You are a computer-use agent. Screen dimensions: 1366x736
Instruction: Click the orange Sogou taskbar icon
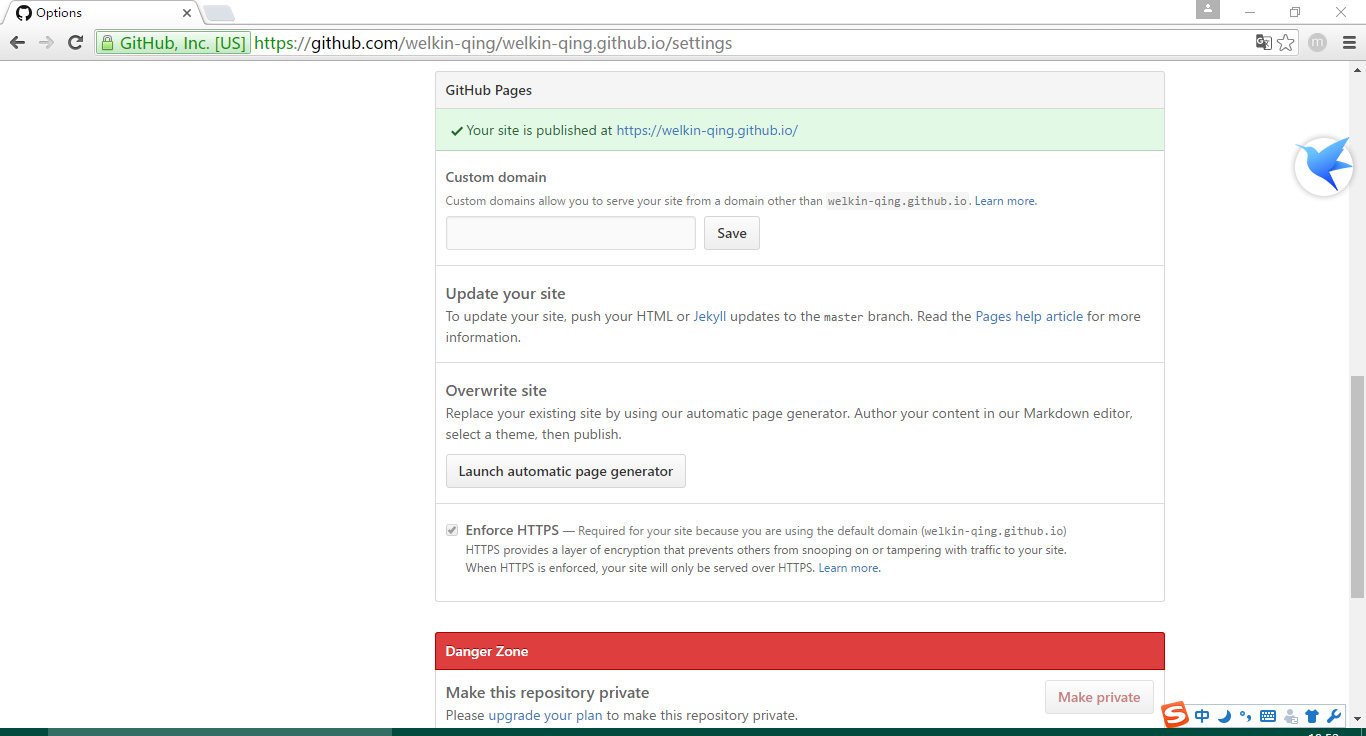pos(1173,714)
